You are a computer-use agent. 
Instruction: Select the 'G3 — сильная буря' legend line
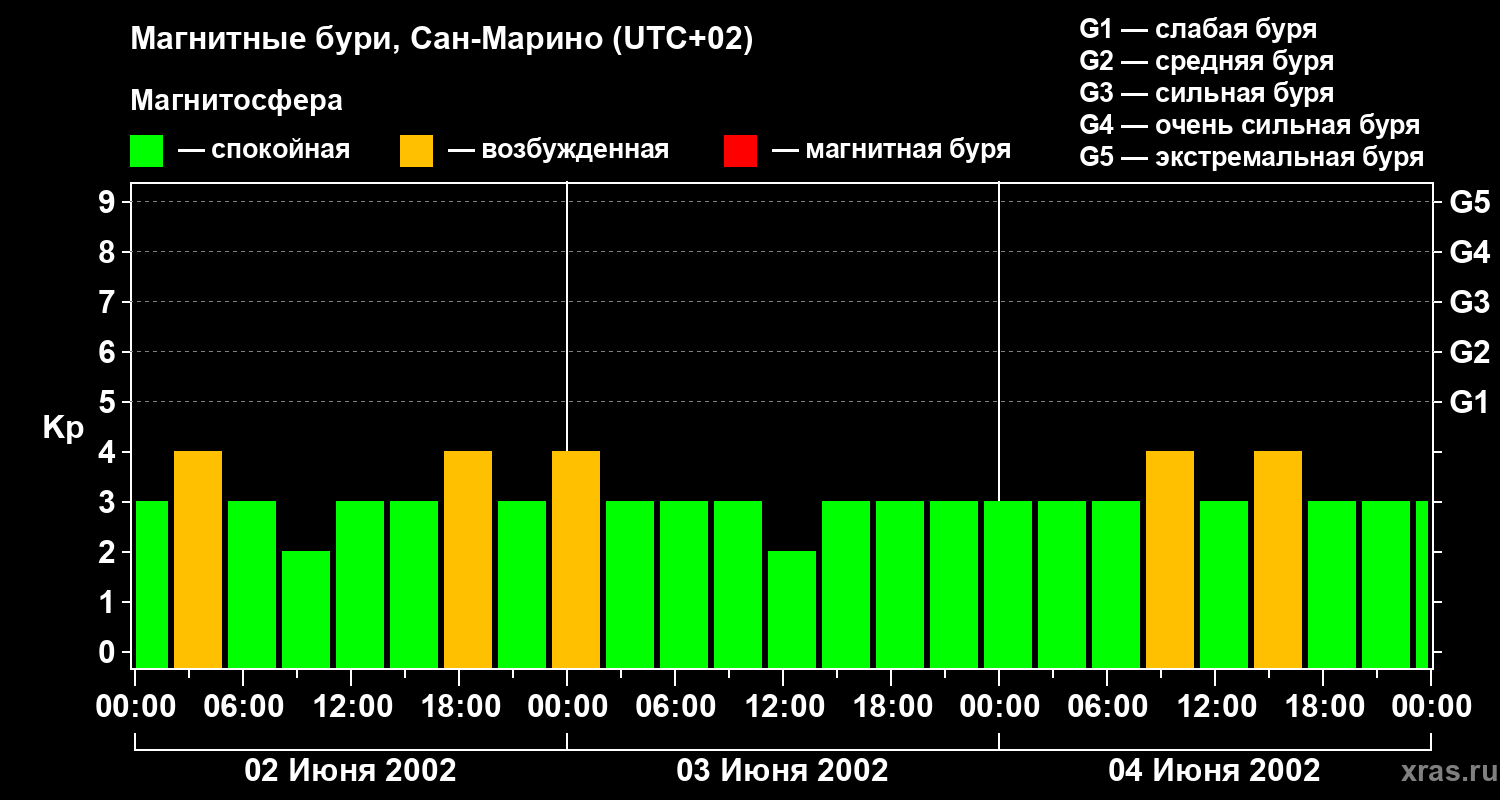coord(1207,93)
